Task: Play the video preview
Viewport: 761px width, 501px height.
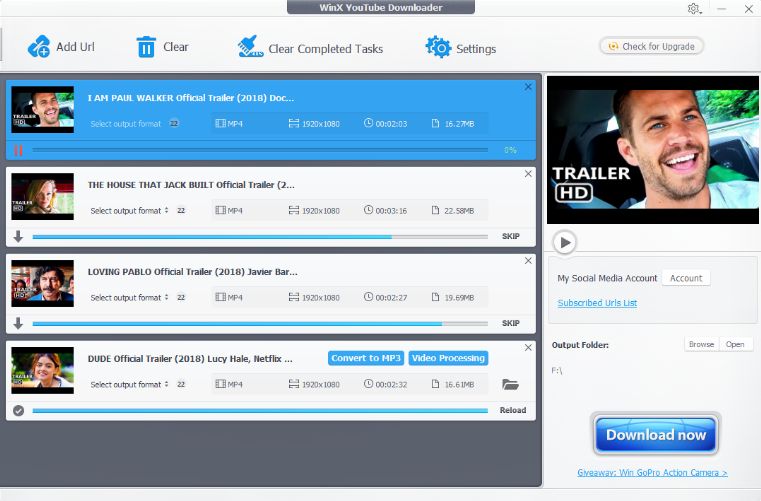Action: coord(564,241)
